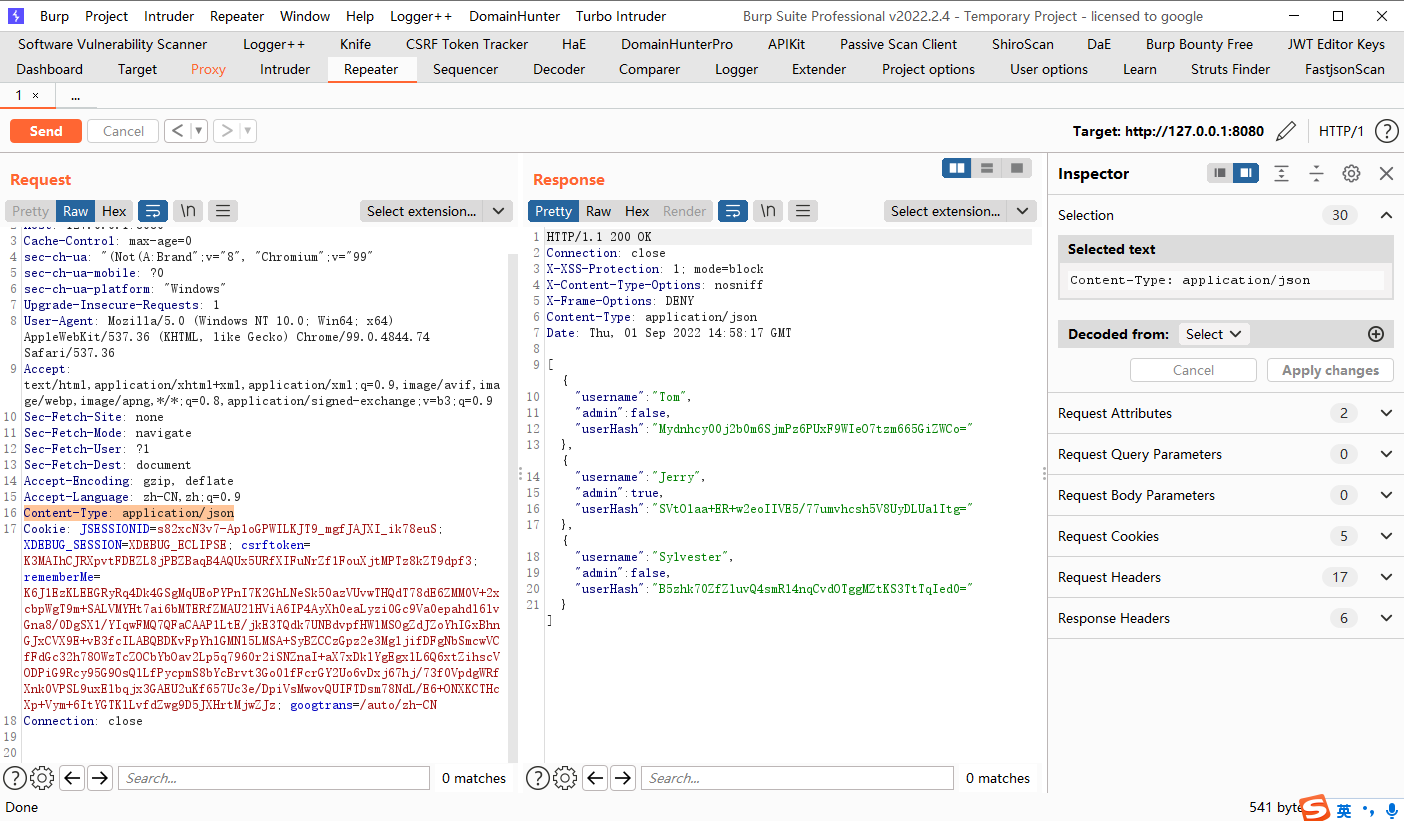Click Inspector collapse all sections icon
This screenshot has width=1404, height=821.
tap(1316, 173)
